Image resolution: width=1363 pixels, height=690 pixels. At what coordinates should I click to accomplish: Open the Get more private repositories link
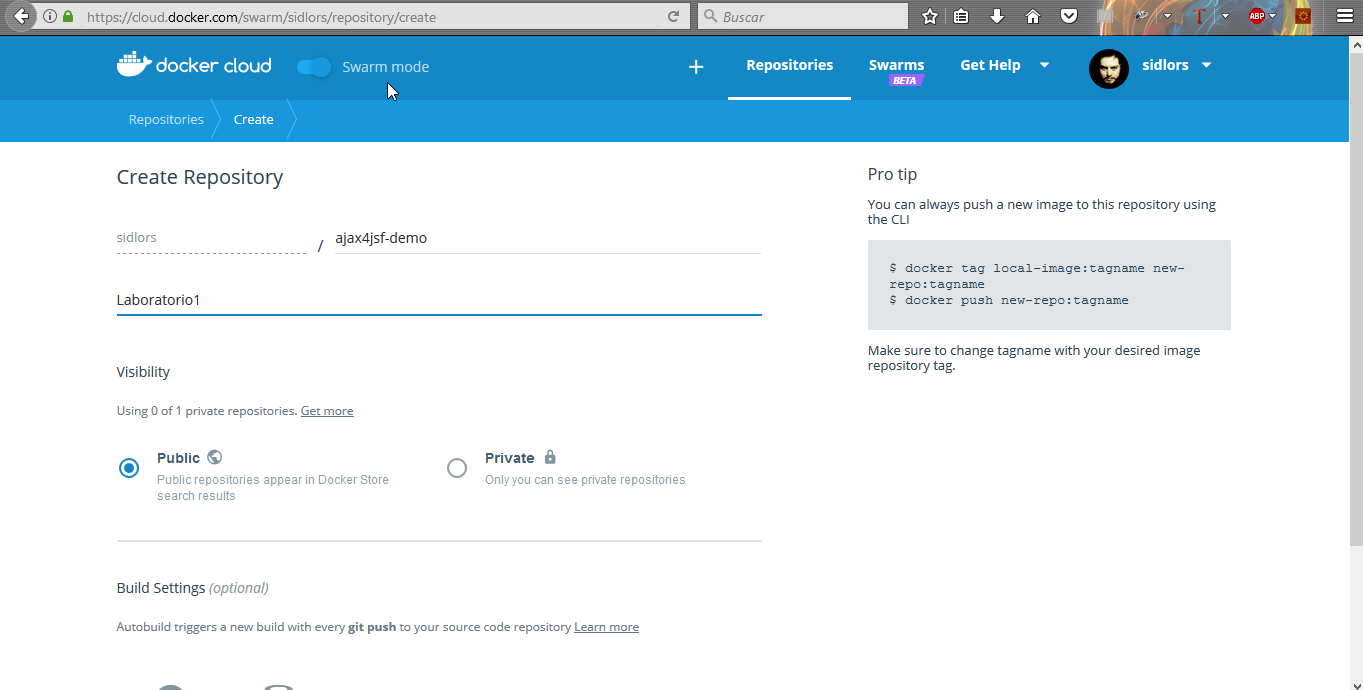point(327,411)
